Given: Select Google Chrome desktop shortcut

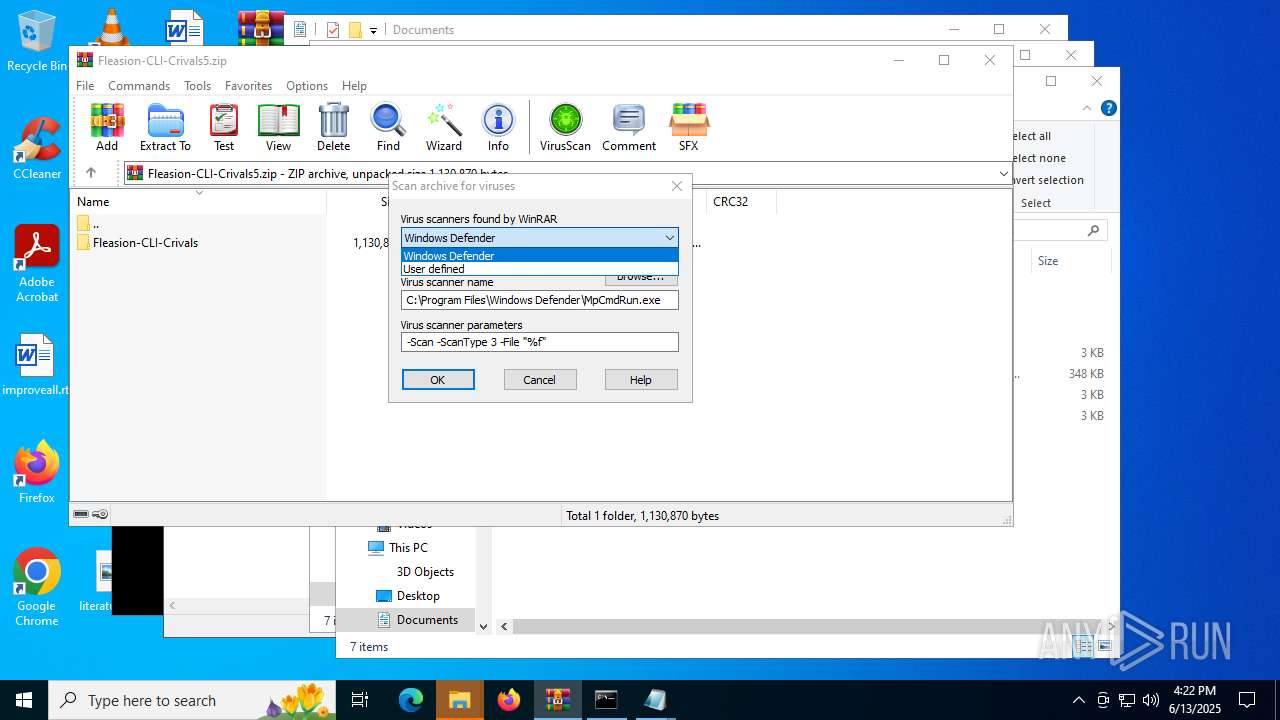Looking at the screenshot, I should [x=37, y=588].
